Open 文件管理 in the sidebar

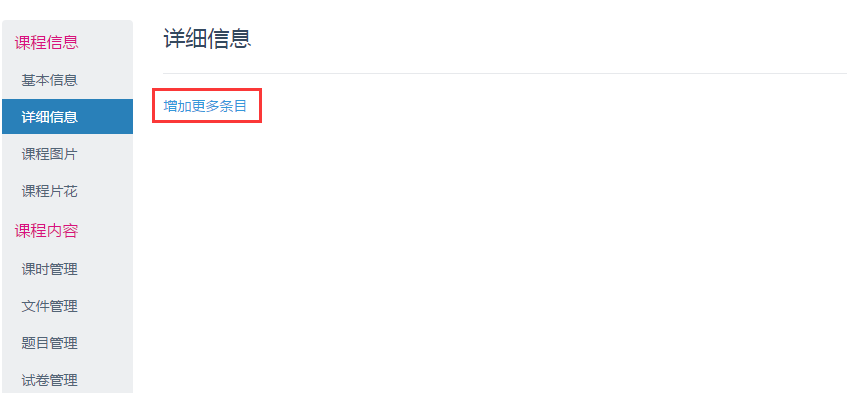coord(68,306)
